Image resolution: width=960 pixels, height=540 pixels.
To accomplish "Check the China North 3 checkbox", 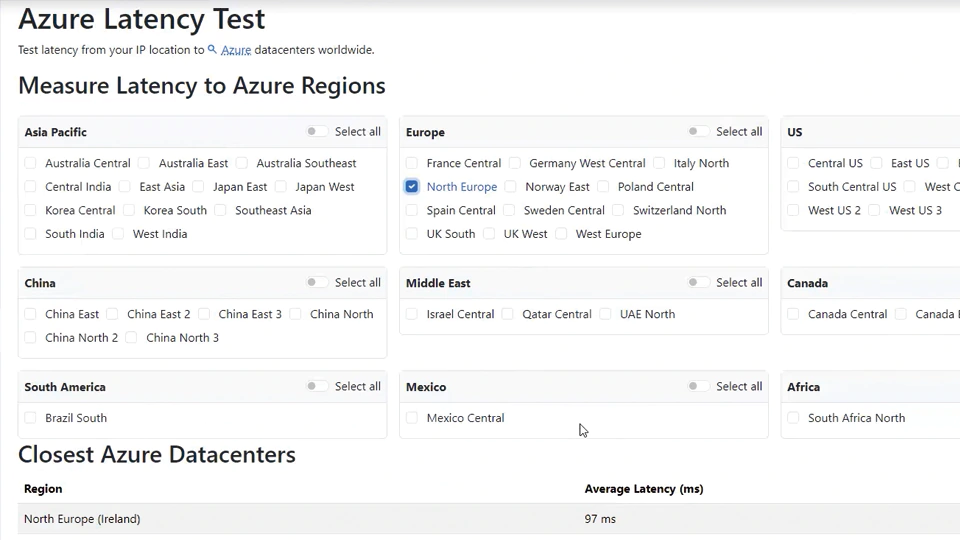I will coord(131,337).
